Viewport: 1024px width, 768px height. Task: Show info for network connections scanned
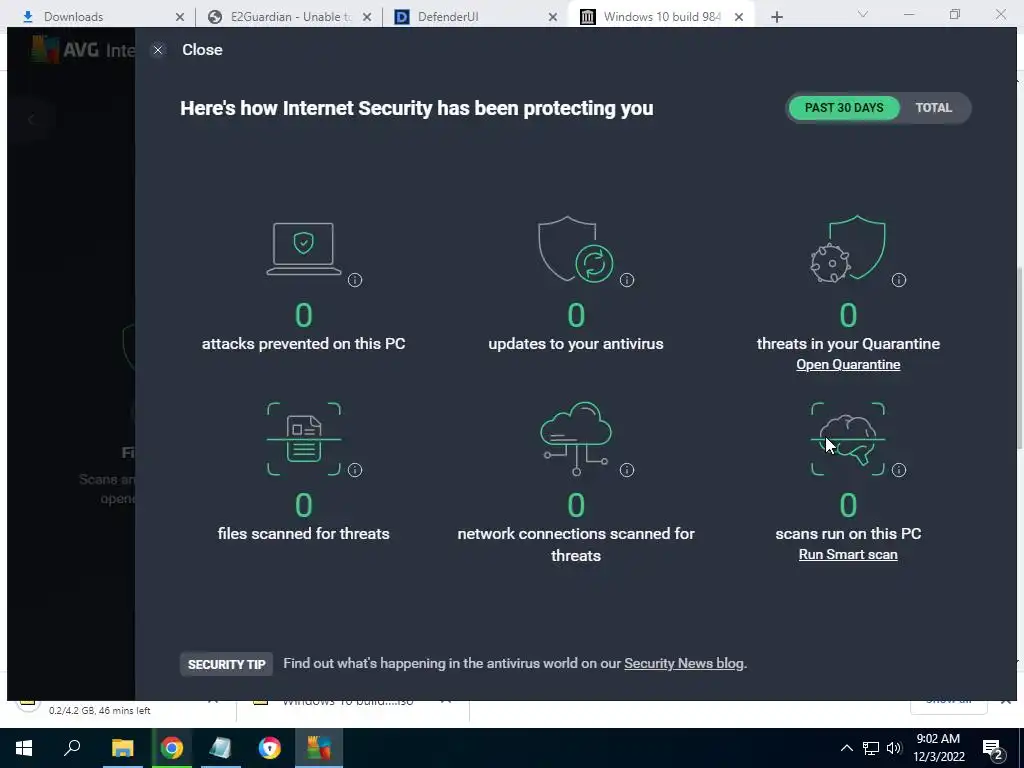pos(627,470)
